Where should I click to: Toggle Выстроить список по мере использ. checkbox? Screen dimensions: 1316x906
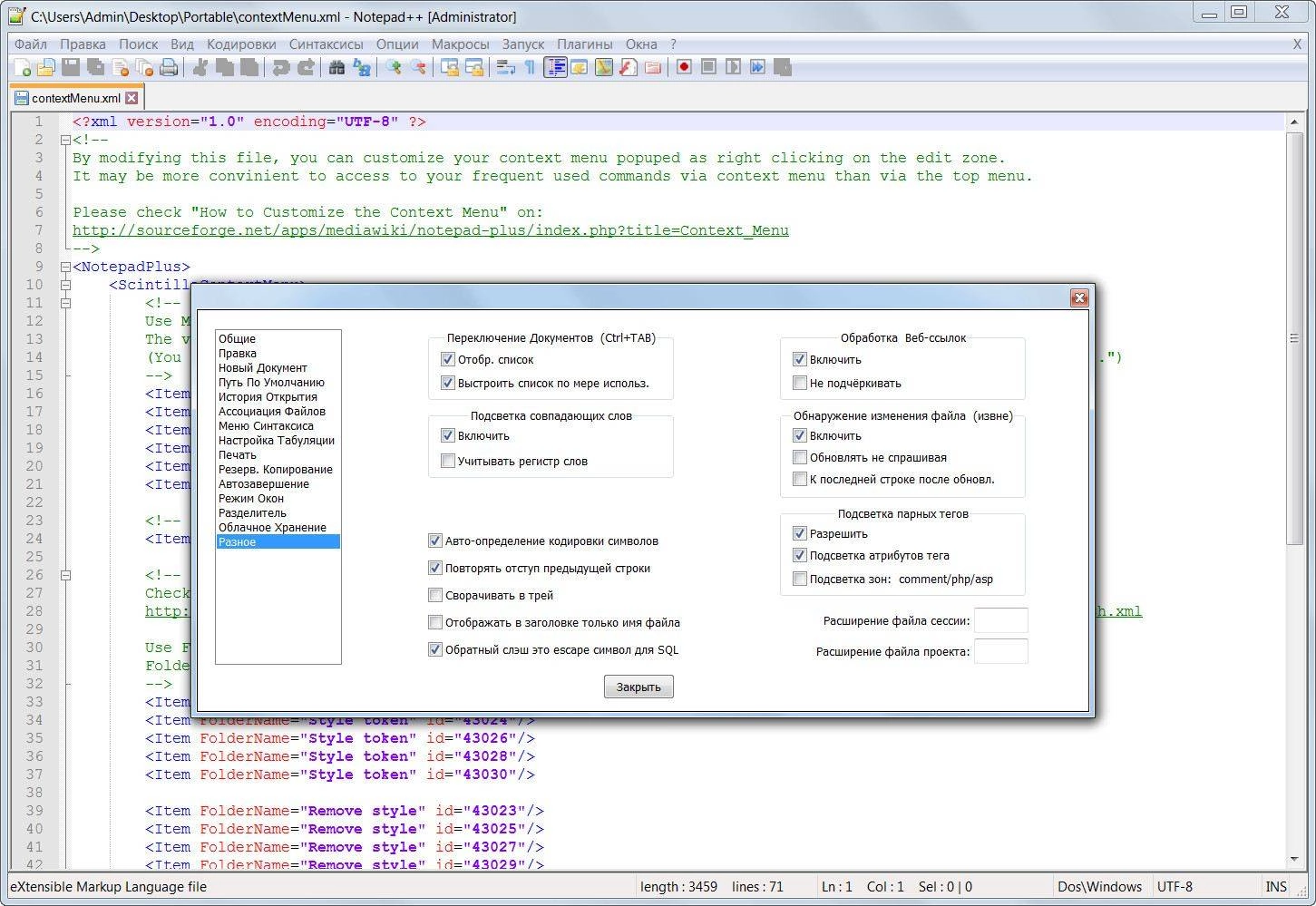click(x=447, y=383)
